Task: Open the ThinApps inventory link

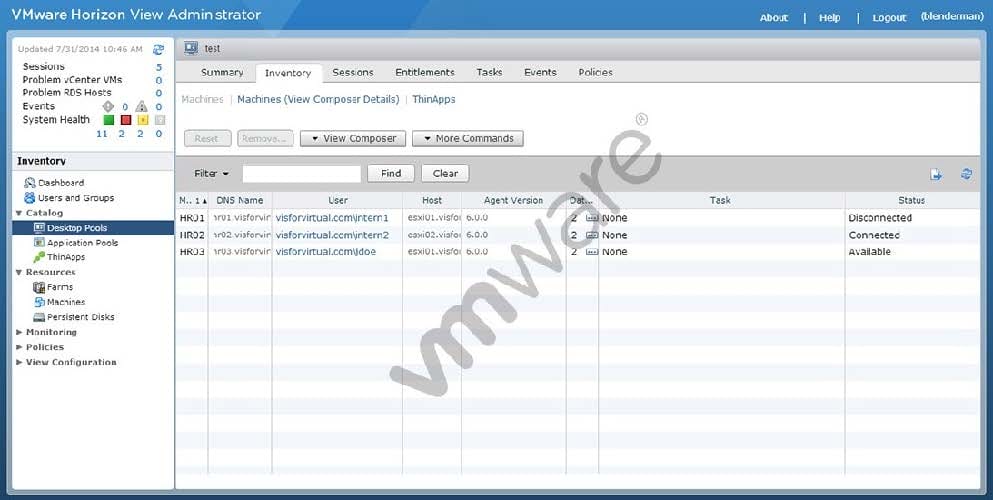Action: pyautogui.click(x=434, y=99)
